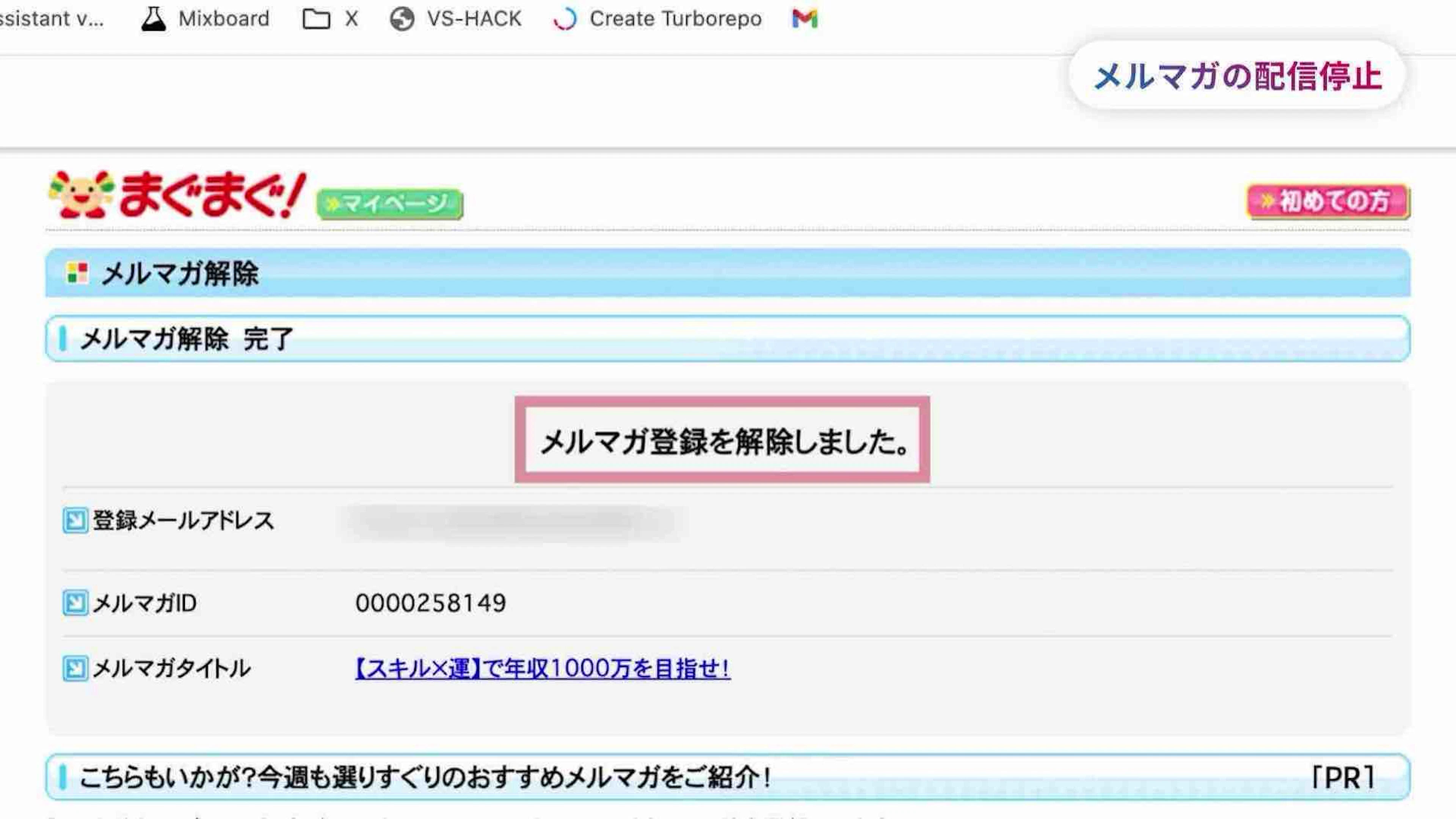
Task: Click arrow icon beside 登録メールアドレス
Action: 75,520
